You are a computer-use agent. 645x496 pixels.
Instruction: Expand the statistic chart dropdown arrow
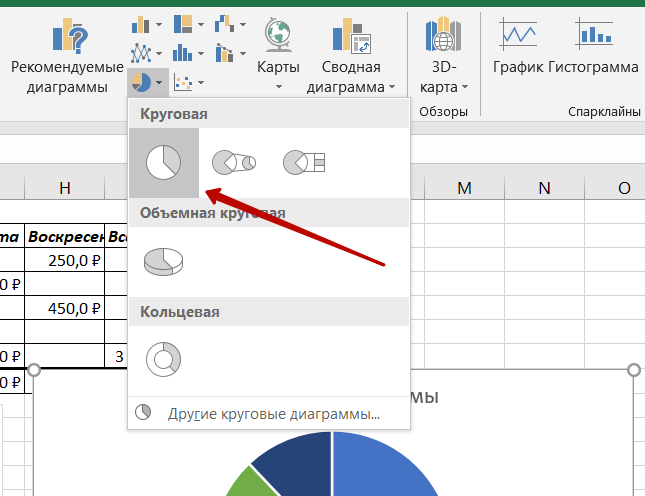[201, 53]
